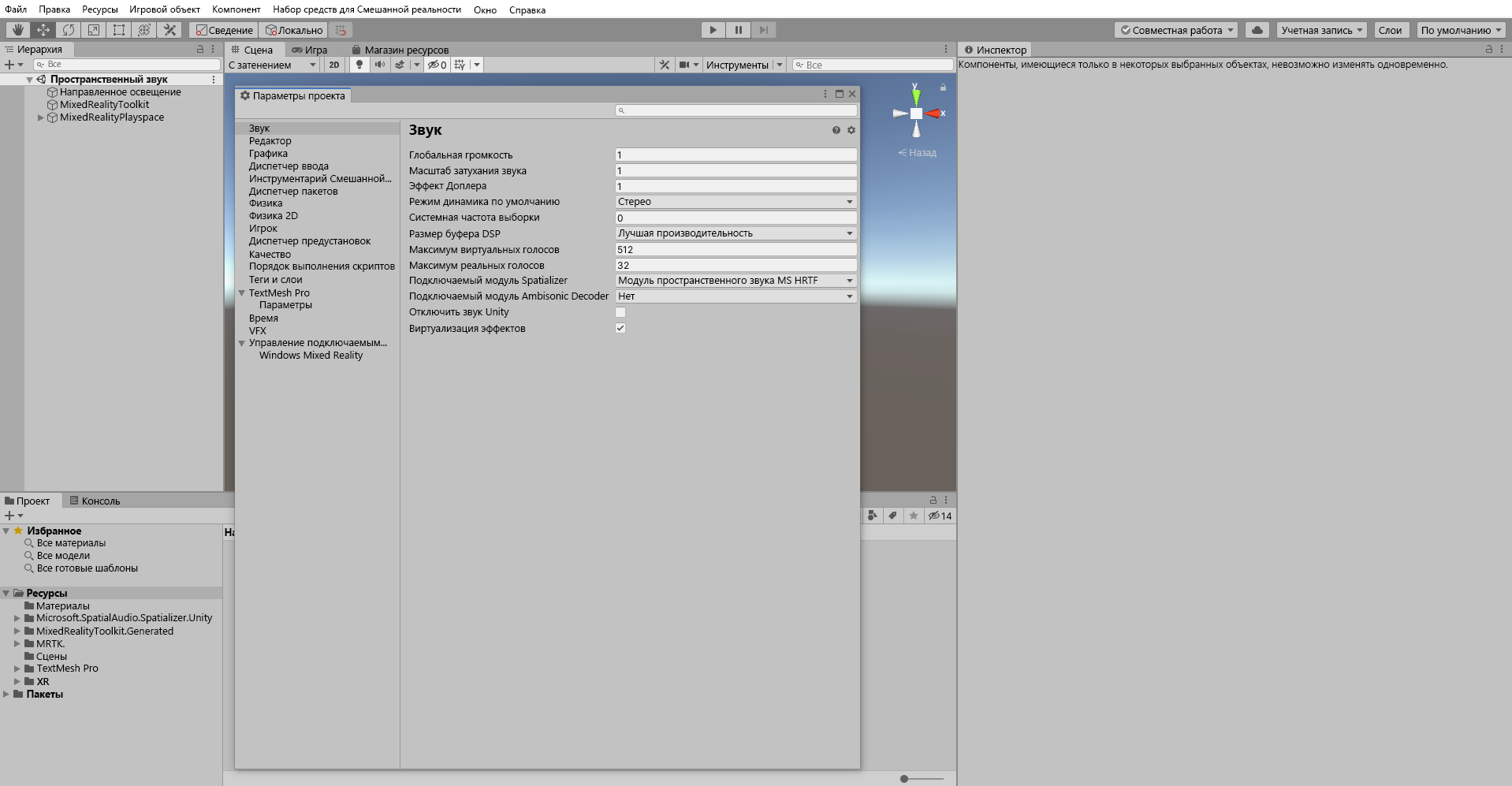This screenshot has height=786, width=1512.
Task: Click the Pause button
Action: [739, 30]
